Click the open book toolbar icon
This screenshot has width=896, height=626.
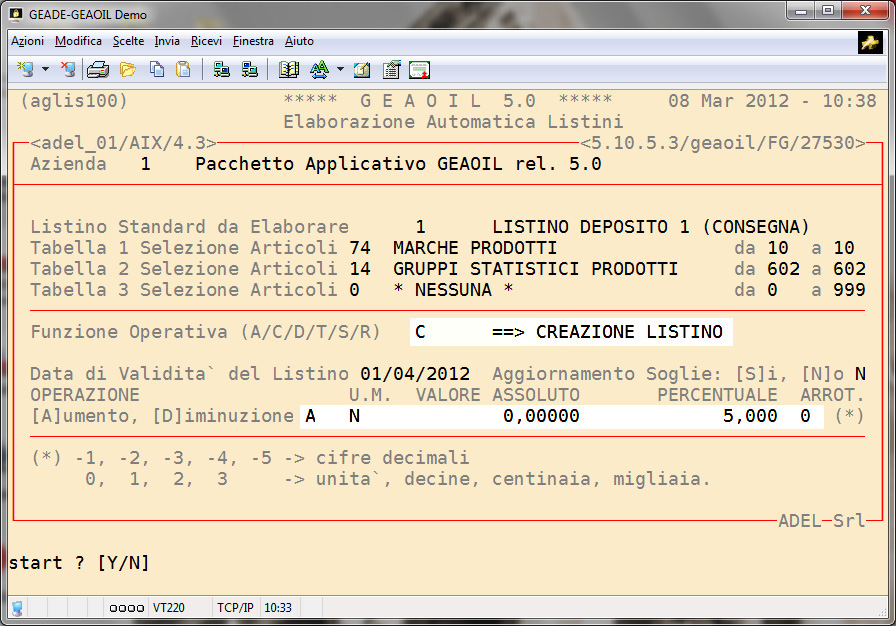[x=289, y=70]
